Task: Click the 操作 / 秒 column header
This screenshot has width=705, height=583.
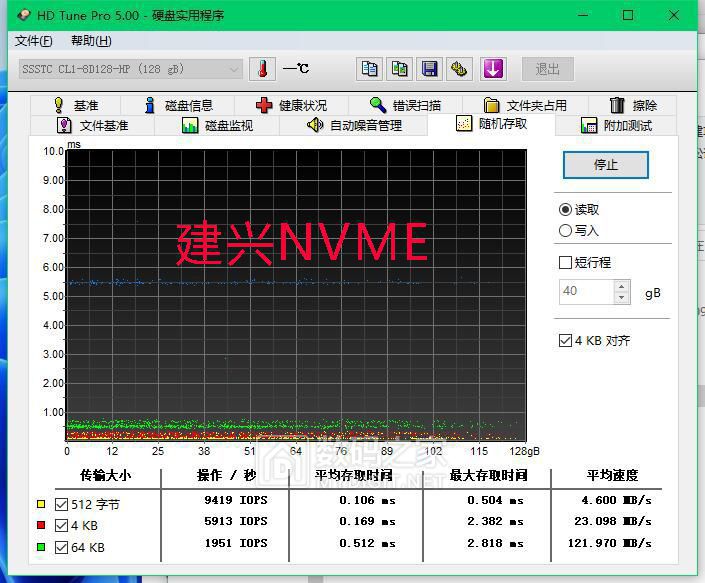Action: tap(226, 475)
